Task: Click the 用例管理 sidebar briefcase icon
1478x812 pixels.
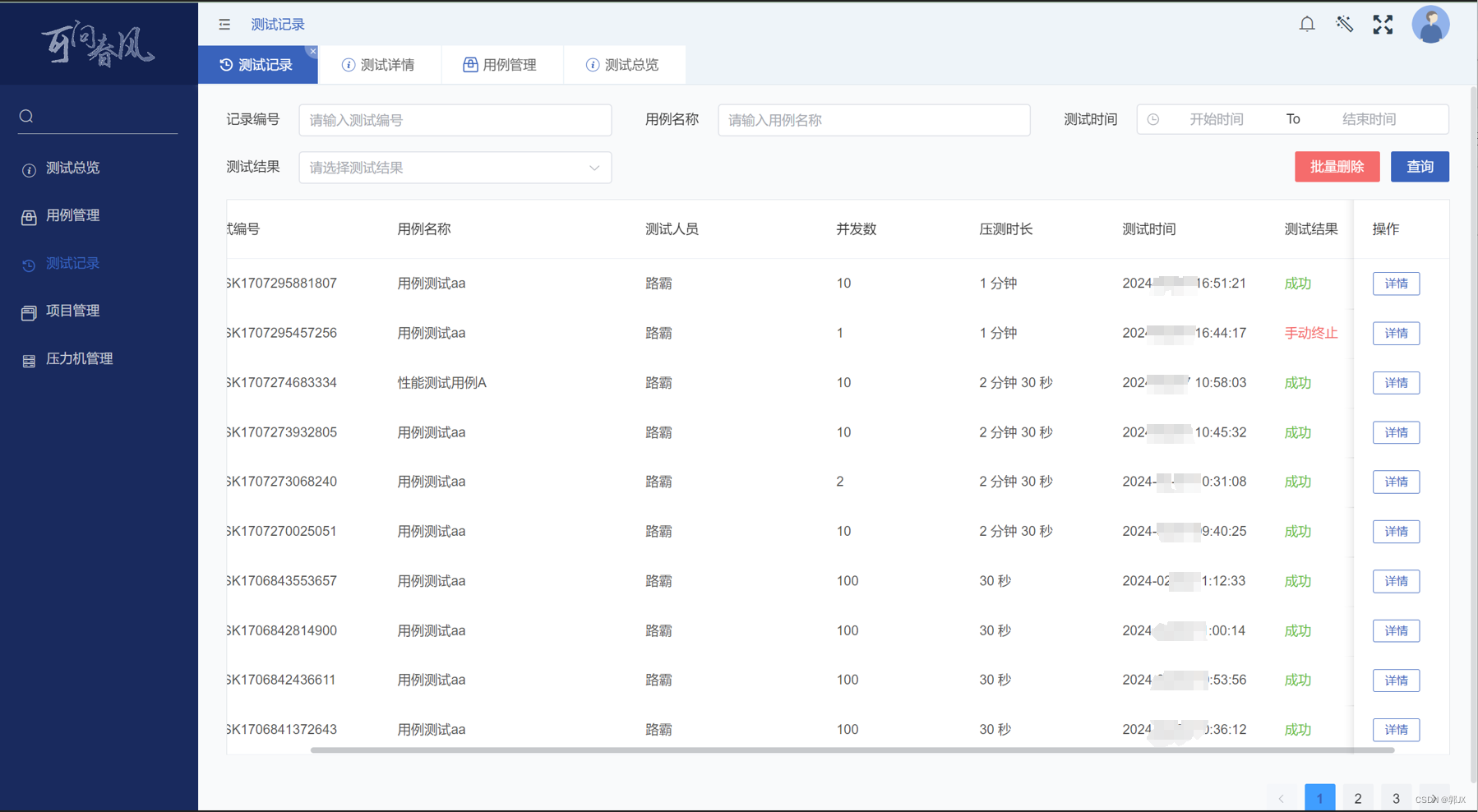Action: click(29, 217)
